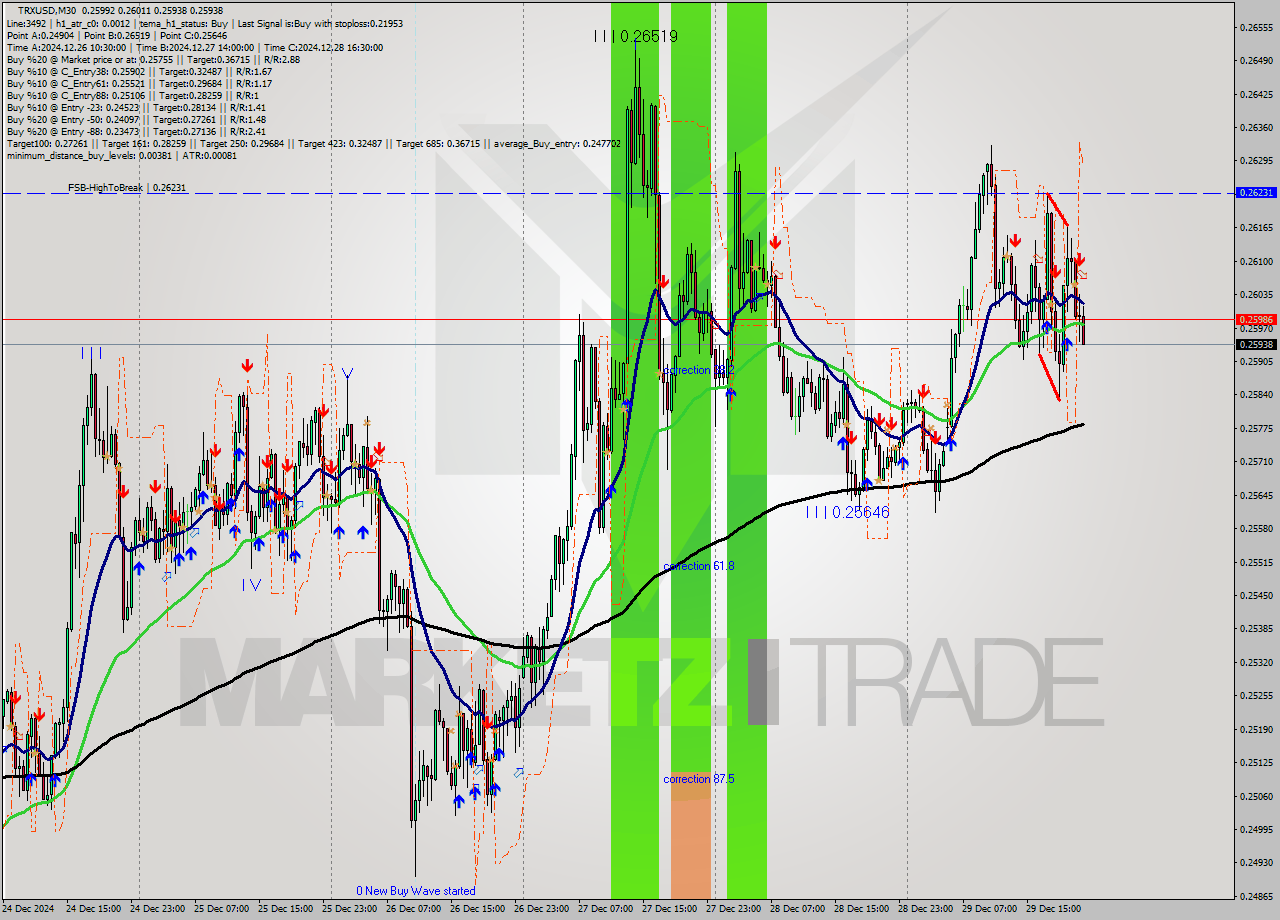Click the 0.25320 price scale value
The height and width of the screenshot is (920, 1280).
pyautogui.click(x=1256, y=662)
